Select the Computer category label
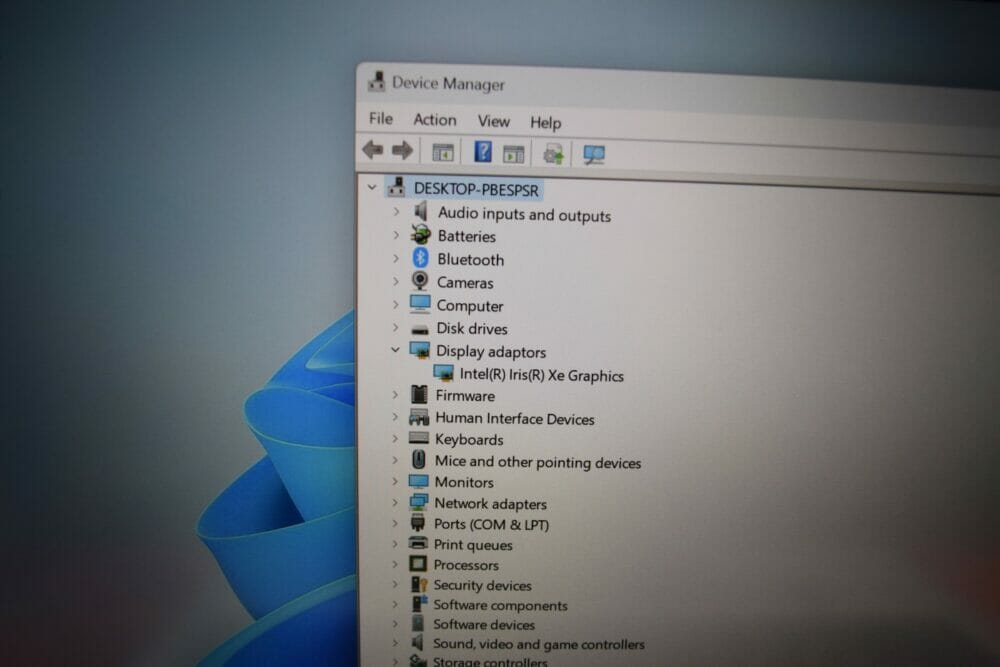Screen dimensions: 1000x667 (x=470, y=306)
